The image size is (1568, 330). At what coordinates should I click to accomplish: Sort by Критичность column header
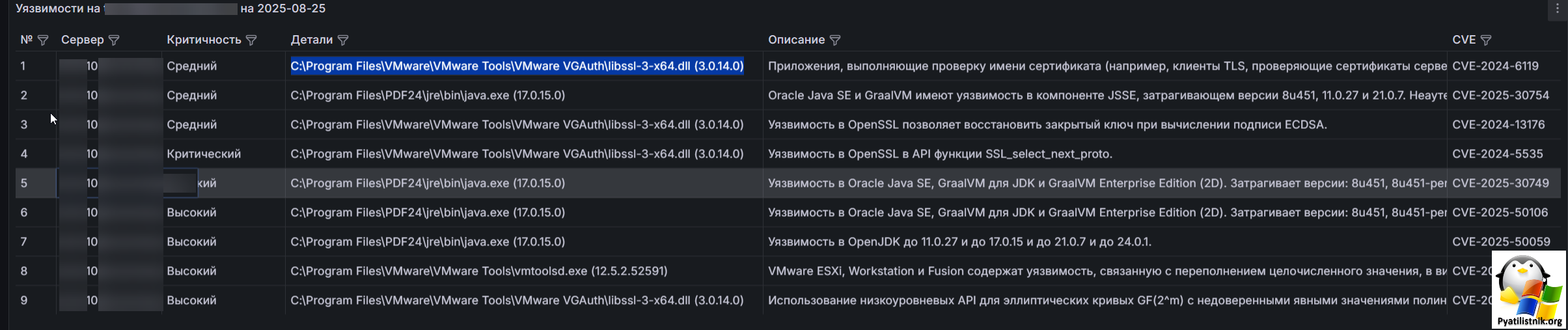click(x=204, y=40)
